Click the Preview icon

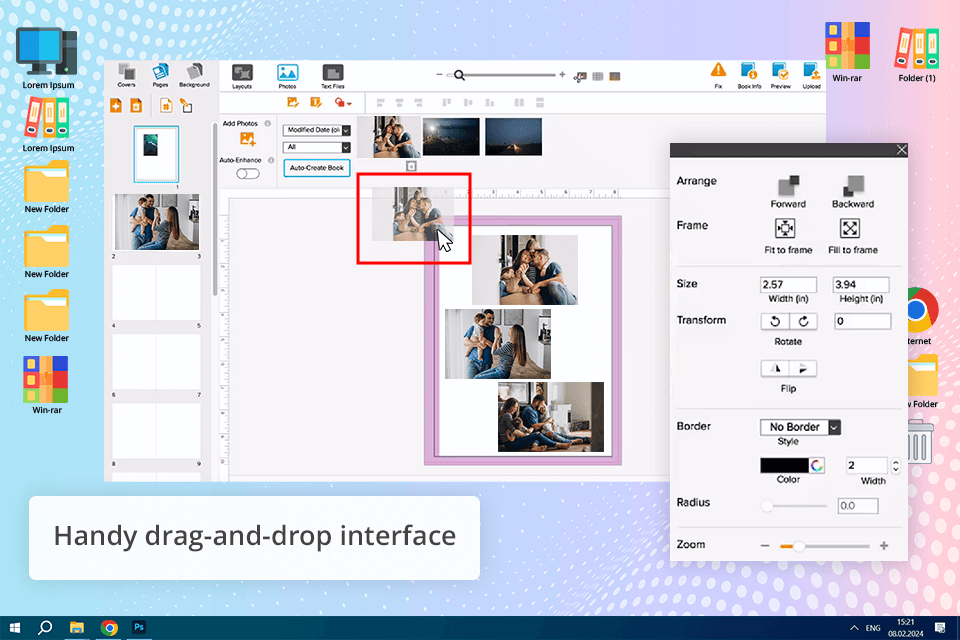coord(781,72)
